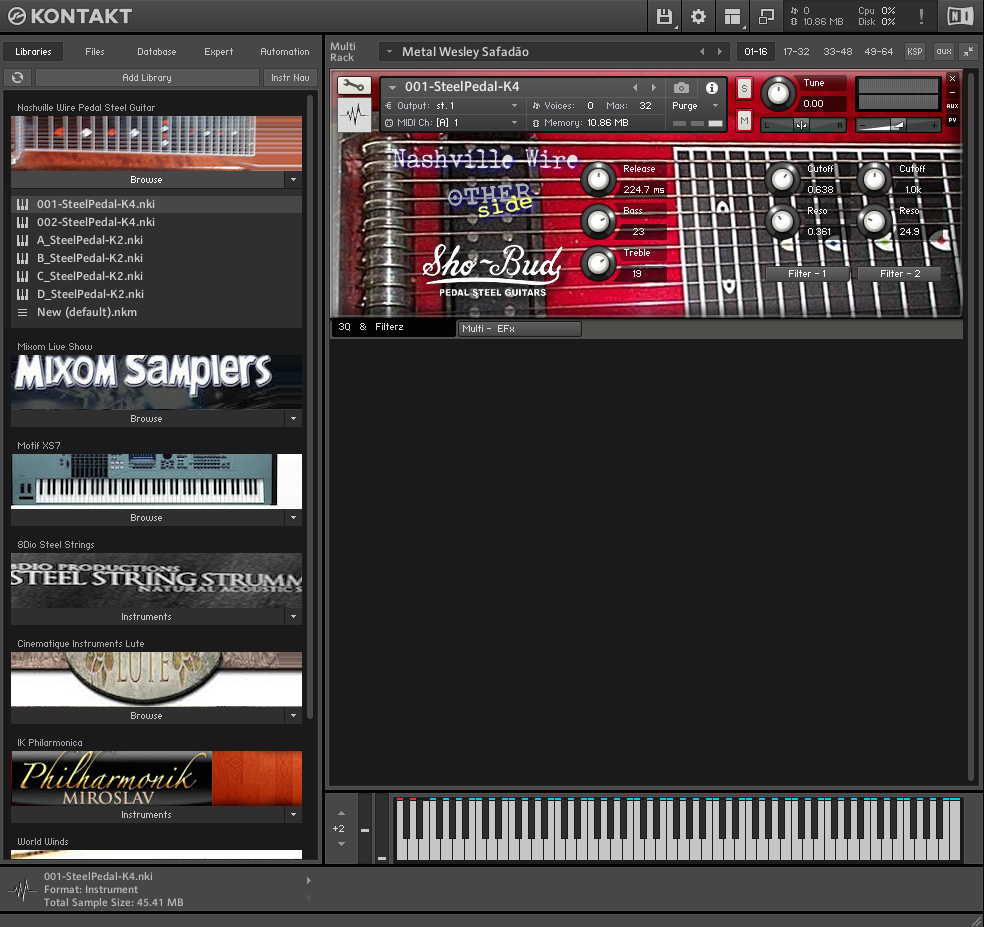Click the exclamation warning indicator

pyautogui.click(x=921, y=16)
